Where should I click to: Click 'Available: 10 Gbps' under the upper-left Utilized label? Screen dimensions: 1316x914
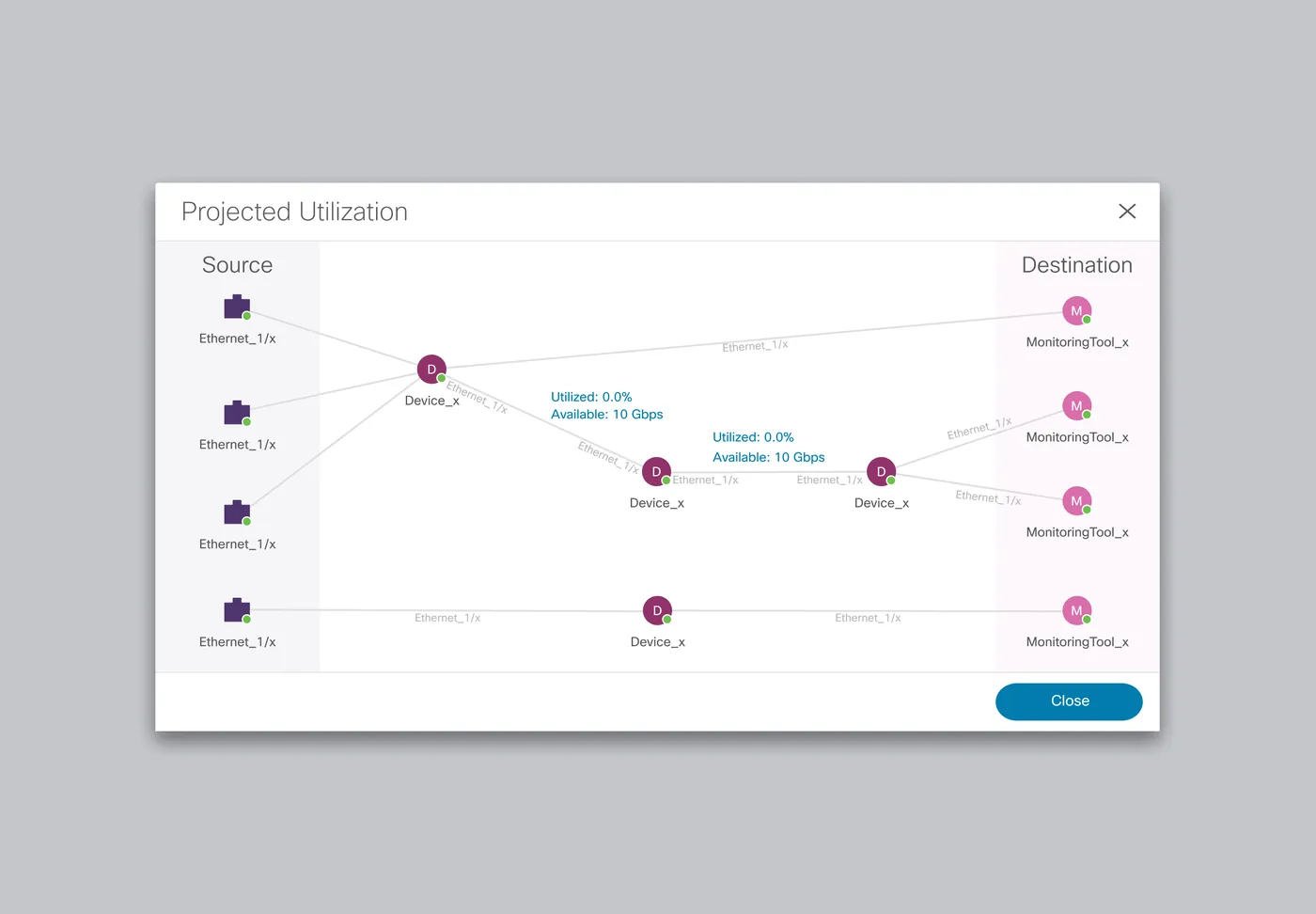607,415
